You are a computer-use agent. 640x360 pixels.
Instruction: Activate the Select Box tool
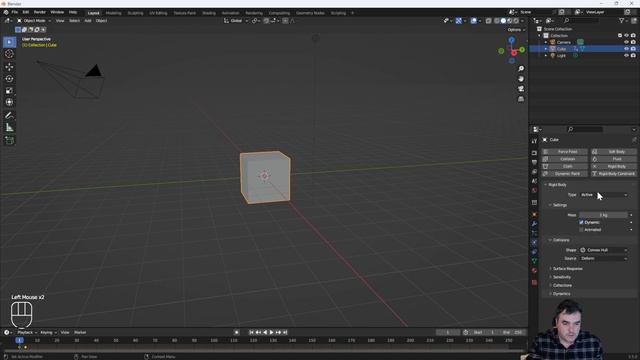(9, 42)
